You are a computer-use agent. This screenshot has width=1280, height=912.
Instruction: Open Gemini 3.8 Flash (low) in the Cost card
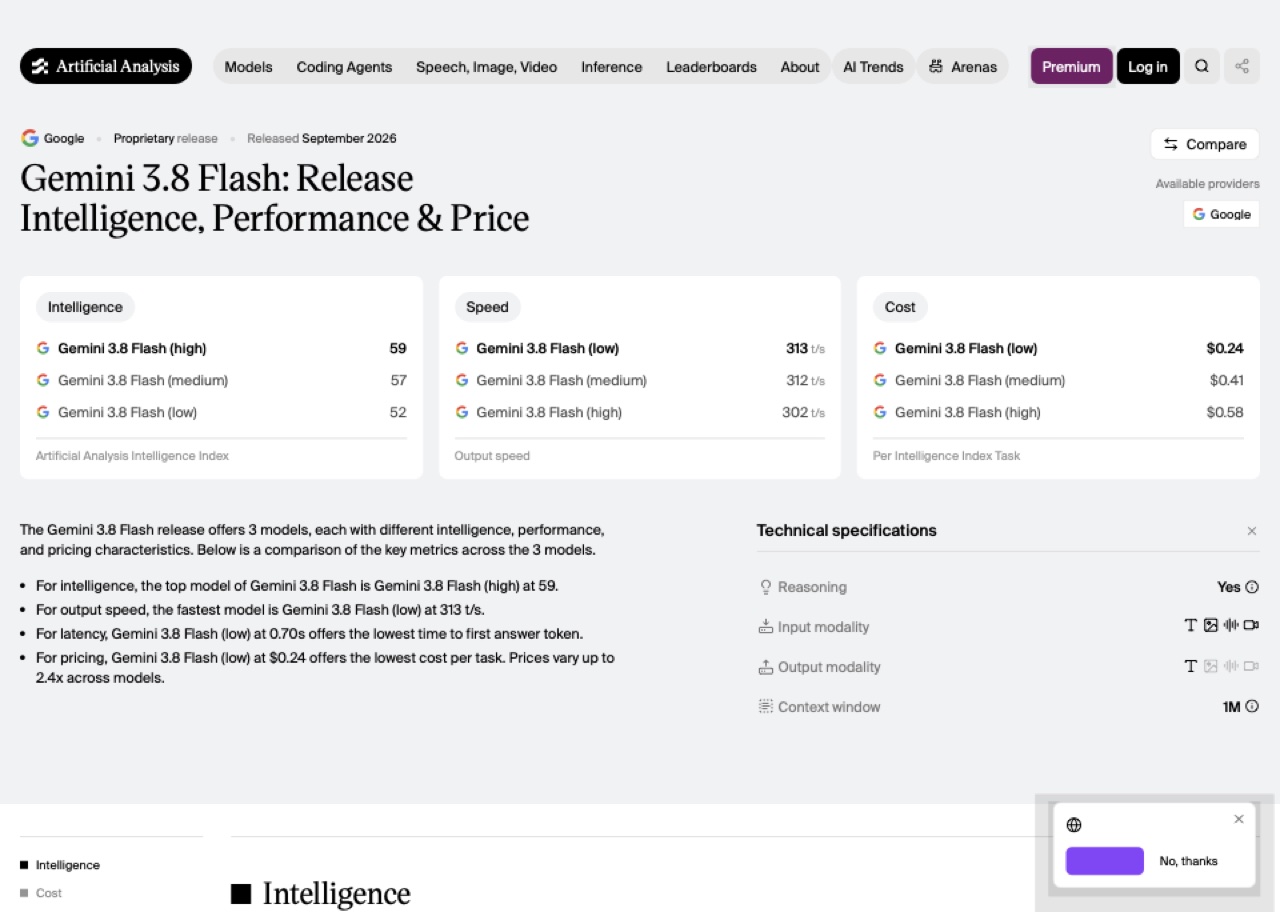pos(966,348)
